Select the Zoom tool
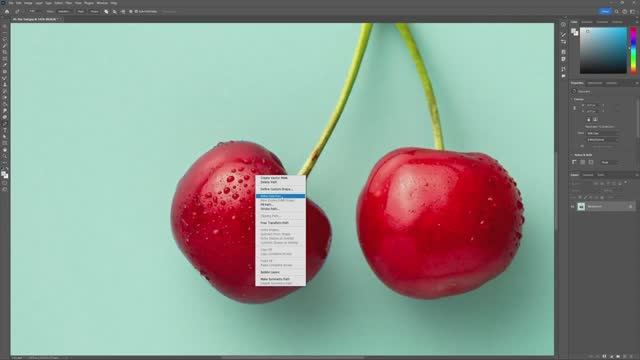 pyautogui.click(x=5, y=156)
